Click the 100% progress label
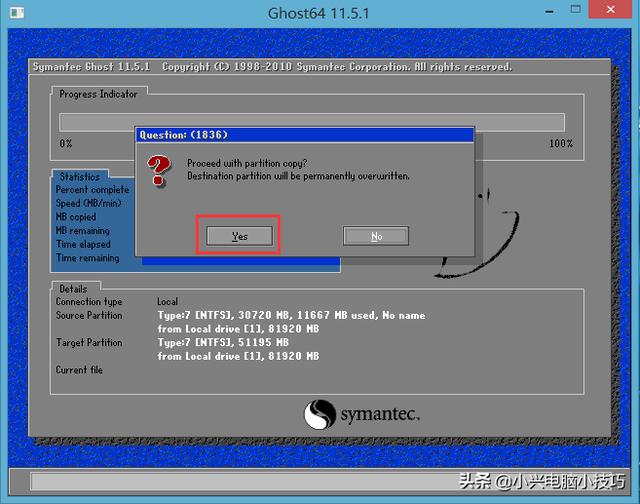The image size is (640, 504). coord(561,143)
